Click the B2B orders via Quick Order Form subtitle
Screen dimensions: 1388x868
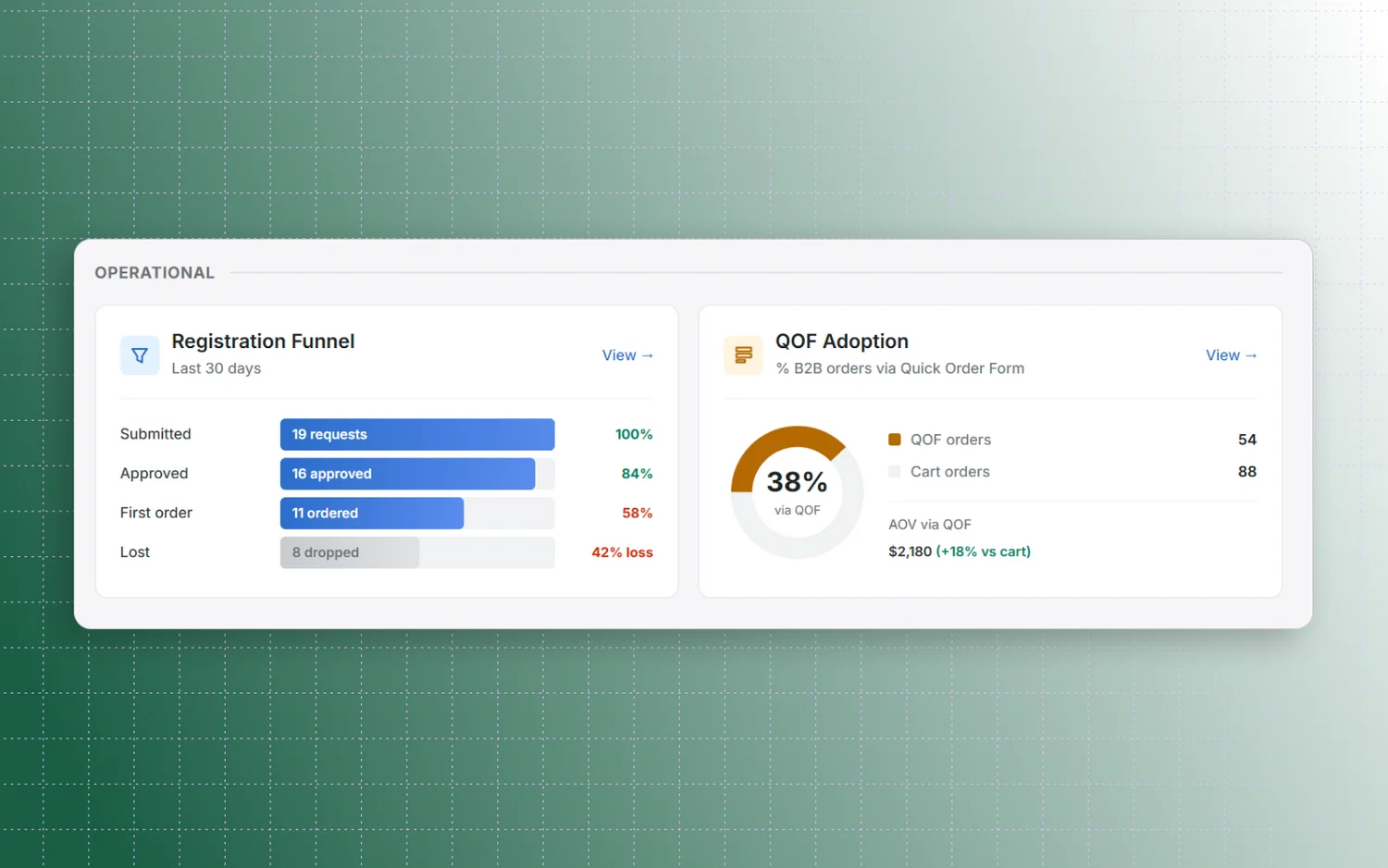pyautogui.click(x=899, y=368)
